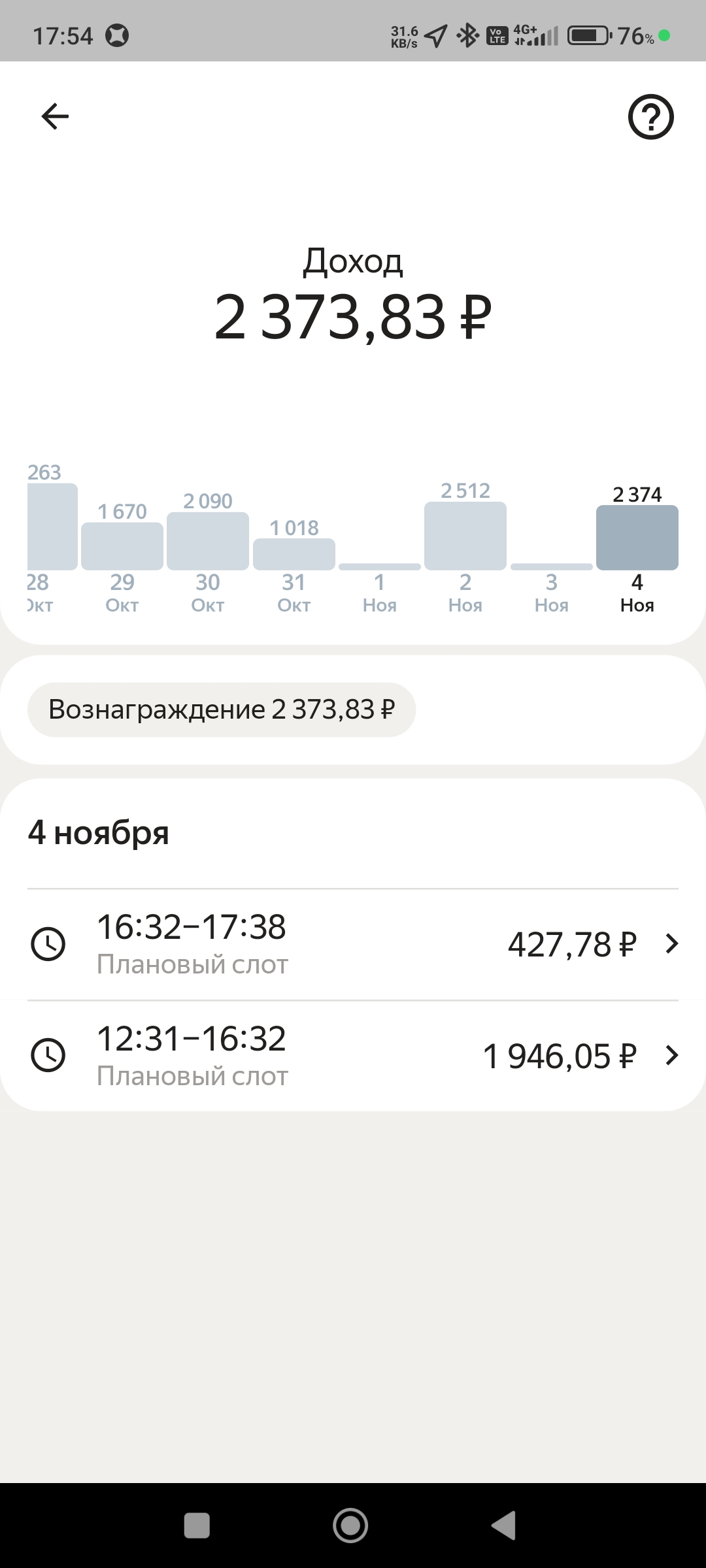Select the 29 Oct bar showing 1 670
Screen dimensions: 706x1568
click(122, 546)
